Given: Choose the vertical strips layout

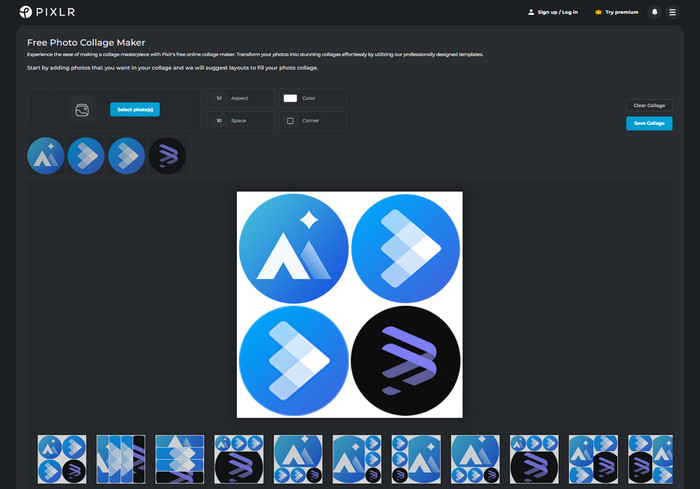Looking at the screenshot, I should click(x=121, y=460).
